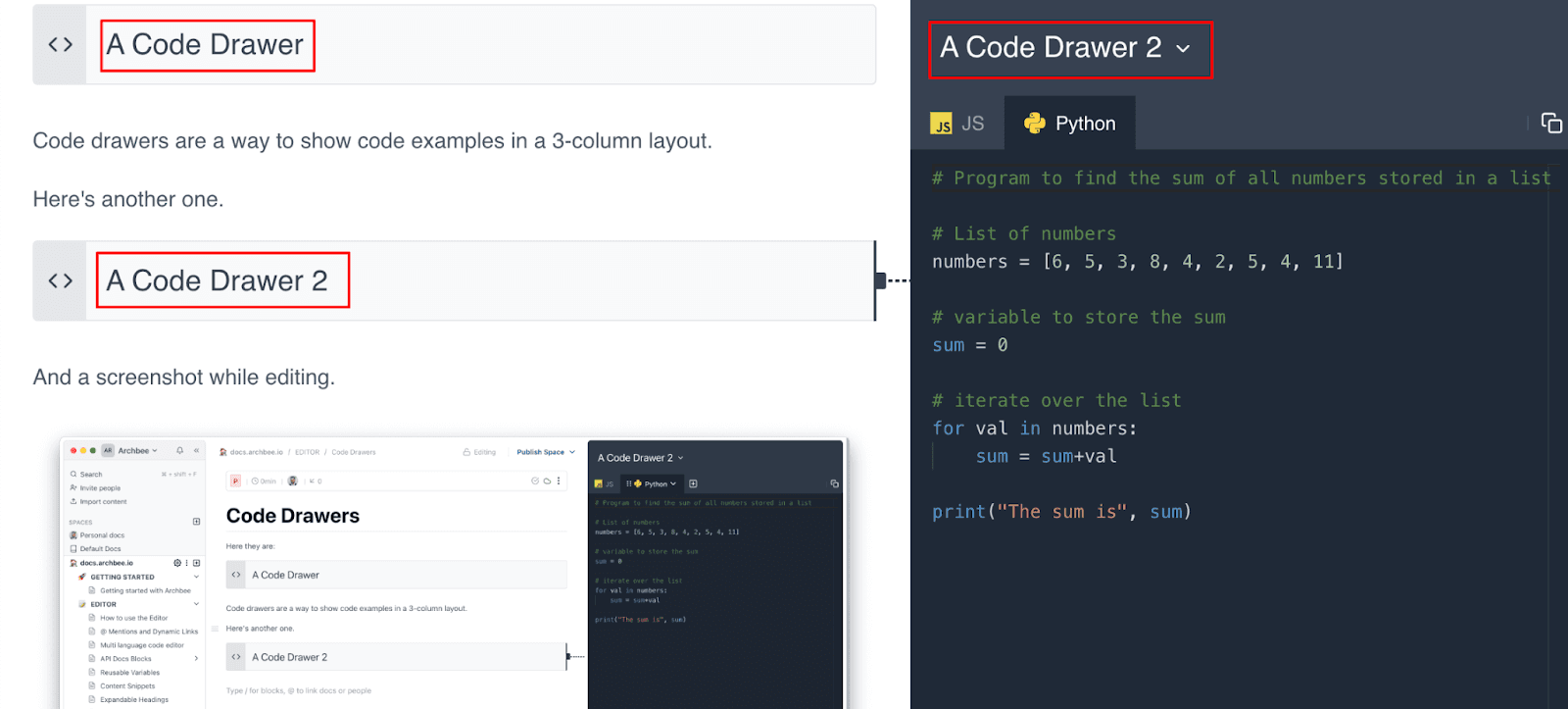Click the red P document icon in embedded toolbar
The height and width of the screenshot is (709, 1568).
(x=235, y=481)
